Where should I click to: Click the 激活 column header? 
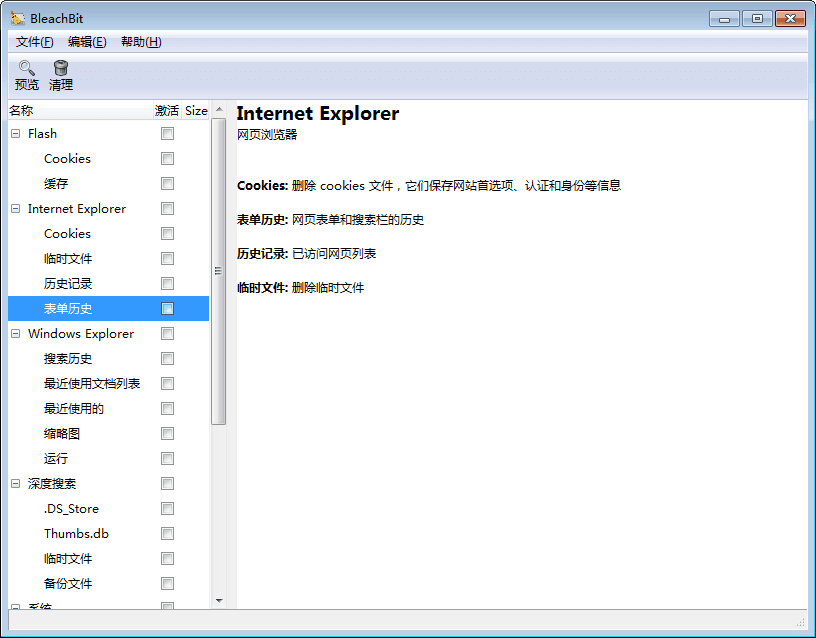[167, 110]
